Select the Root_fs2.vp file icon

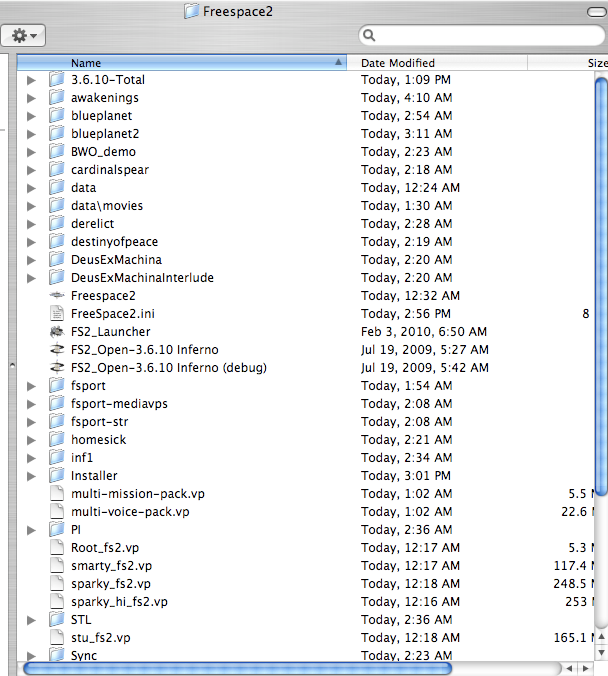(x=57, y=547)
